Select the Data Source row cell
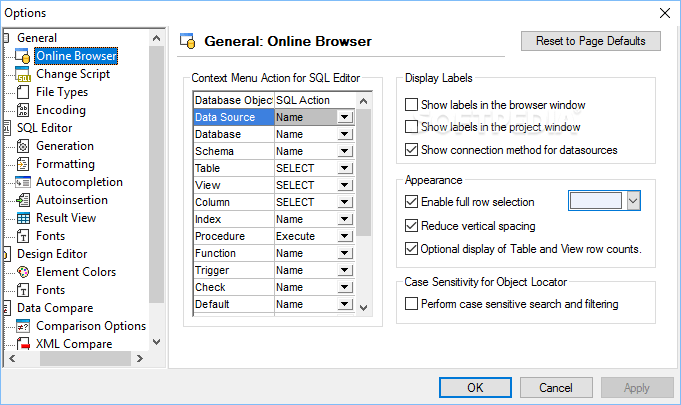681x405 pixels. point(232,118)
